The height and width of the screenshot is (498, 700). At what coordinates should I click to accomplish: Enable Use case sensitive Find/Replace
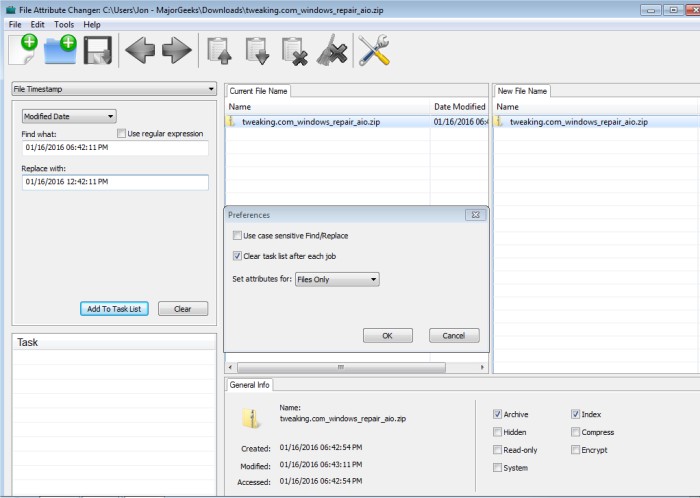coord(237,235)
